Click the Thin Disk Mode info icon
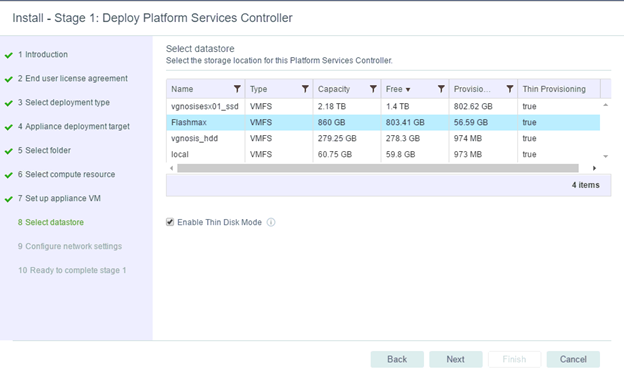 (271, 222)
